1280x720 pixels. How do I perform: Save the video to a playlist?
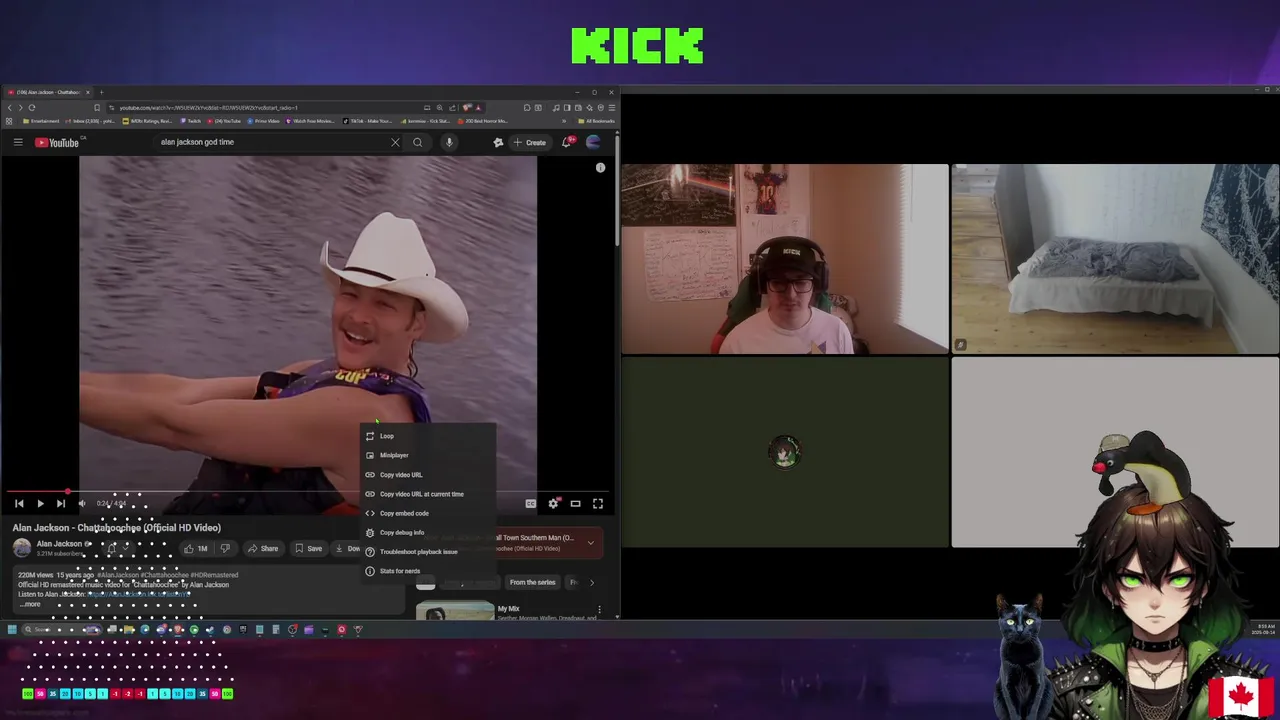pos(308,548)
